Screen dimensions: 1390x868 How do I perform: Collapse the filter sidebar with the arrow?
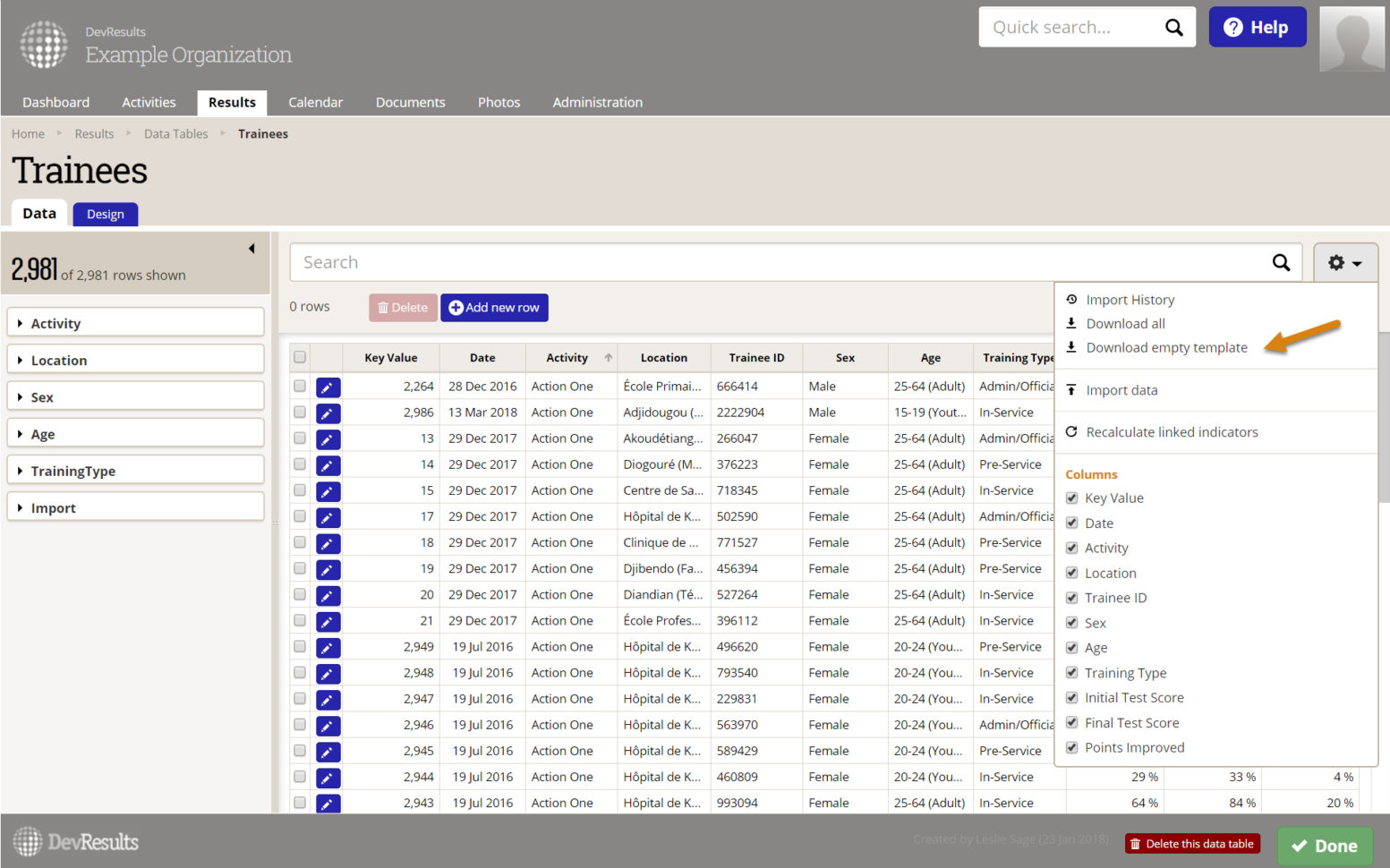(x=252, y=248)
